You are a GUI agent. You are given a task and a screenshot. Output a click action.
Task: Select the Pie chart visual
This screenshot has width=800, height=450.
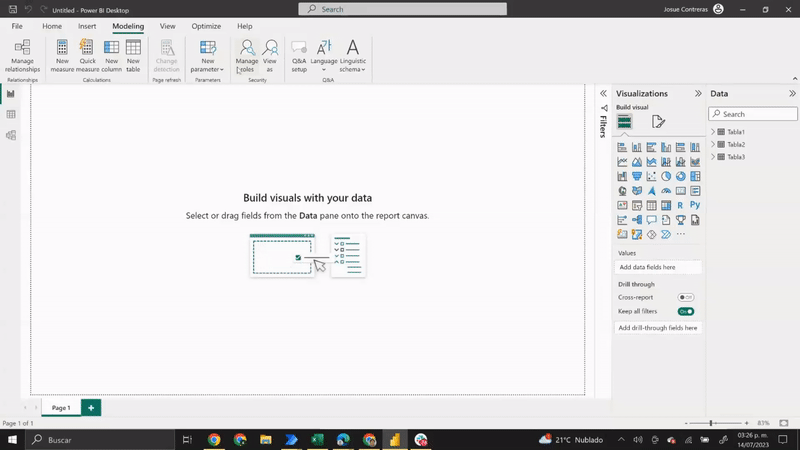click(x=666, y=176)
